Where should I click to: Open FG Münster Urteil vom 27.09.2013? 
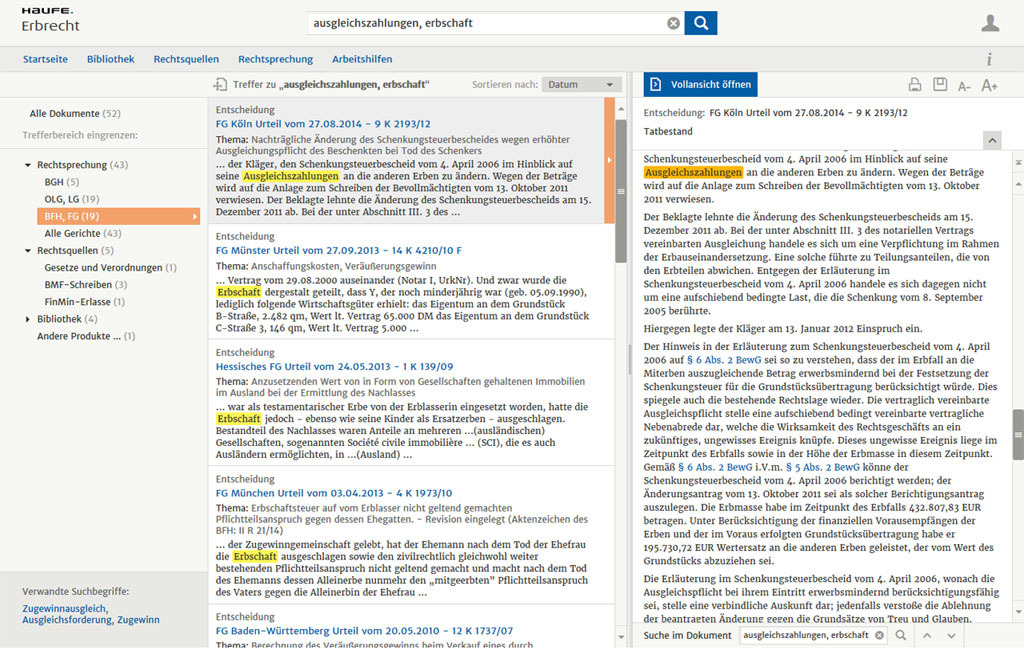(338, 250)
